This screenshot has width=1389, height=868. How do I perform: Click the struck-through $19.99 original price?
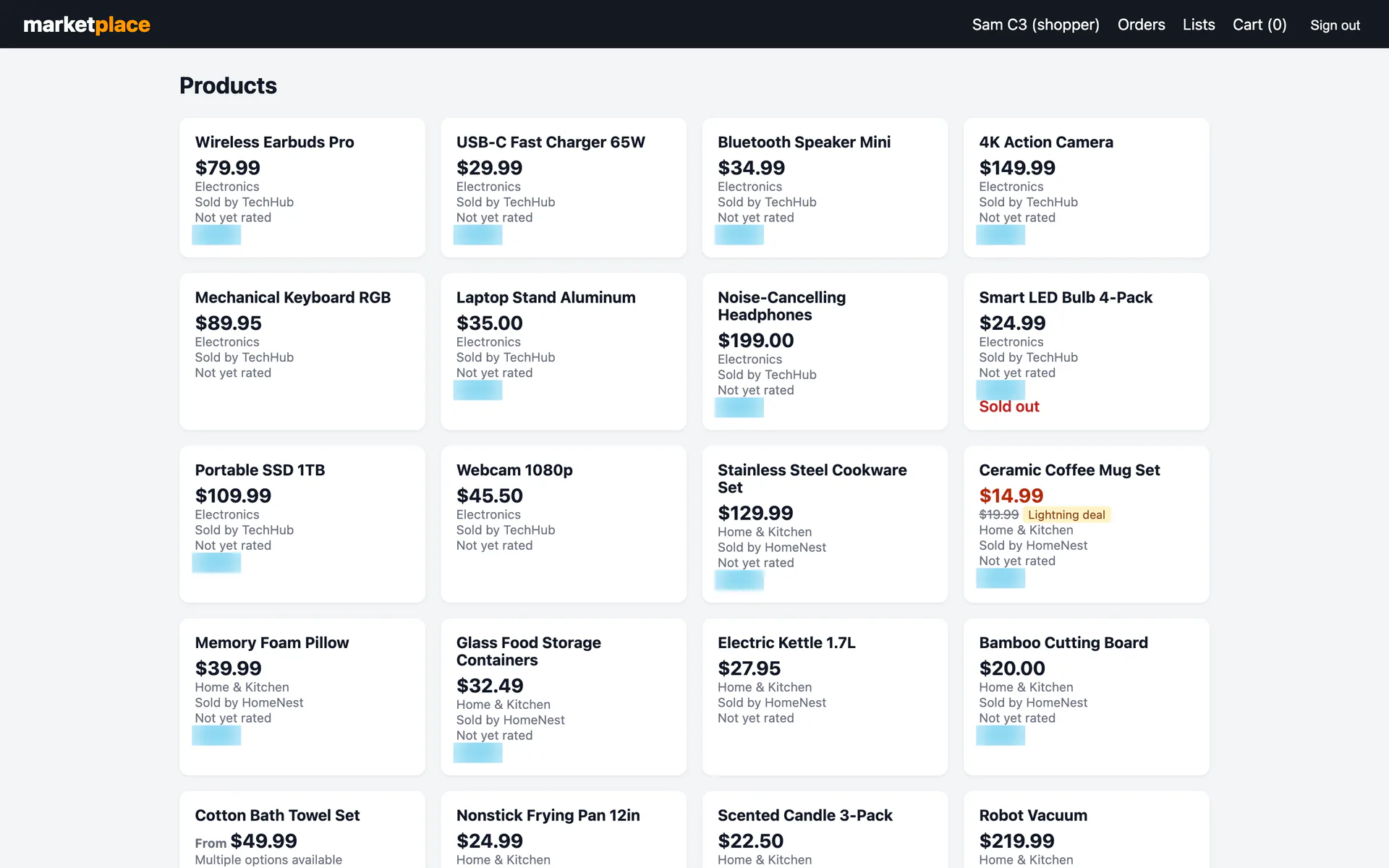coord(998,515)
